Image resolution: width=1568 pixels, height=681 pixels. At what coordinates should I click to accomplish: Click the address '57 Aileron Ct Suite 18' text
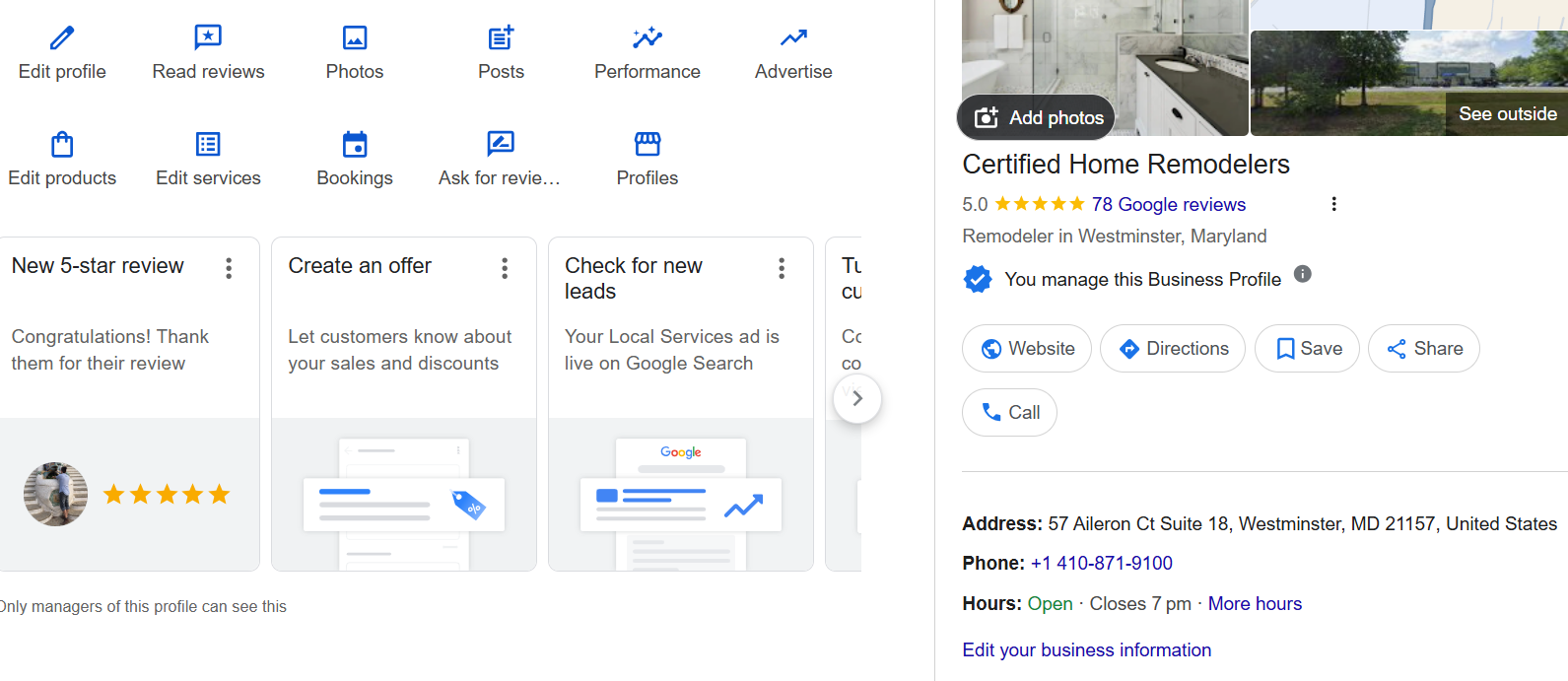(1138, 523)
